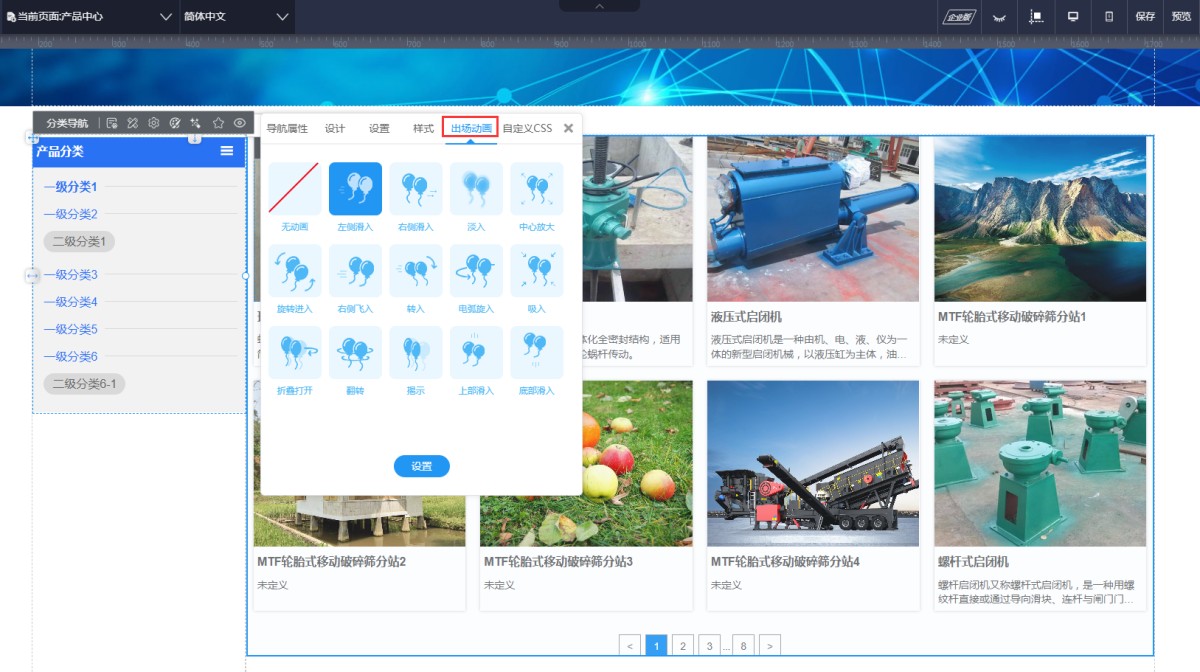Toggle the closed-eye hide icon in top bar
1200x672 pixels.
click(x=998, y=16)
